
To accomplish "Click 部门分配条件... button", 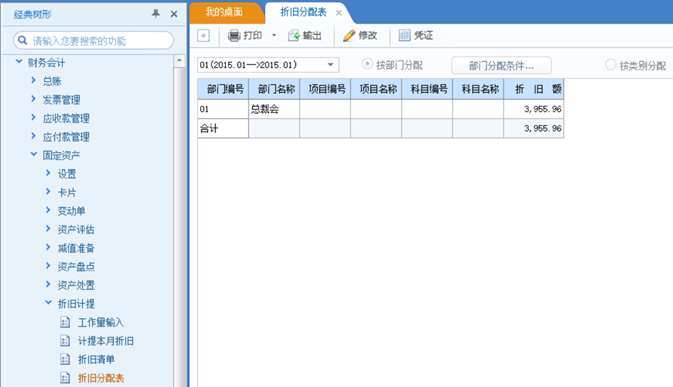I will 501,66.
